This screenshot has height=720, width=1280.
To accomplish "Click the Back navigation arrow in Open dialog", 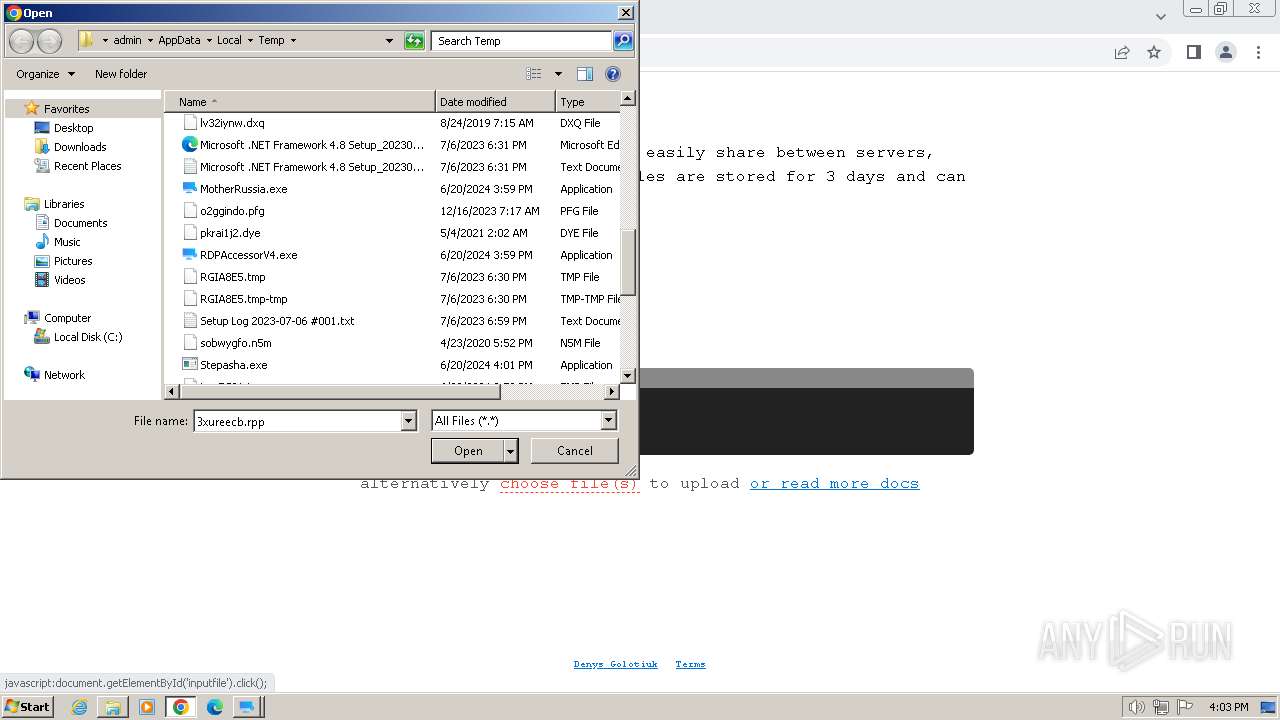I will (x=21, y=41).
